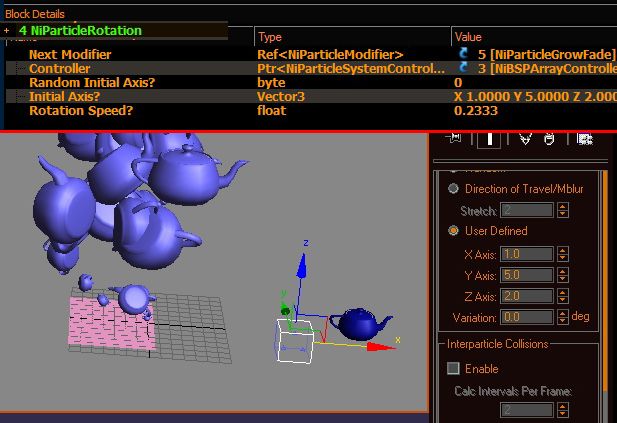Click the Stretch value field
Viewport: 617px width, 423px height.
[x=526, y=210]
